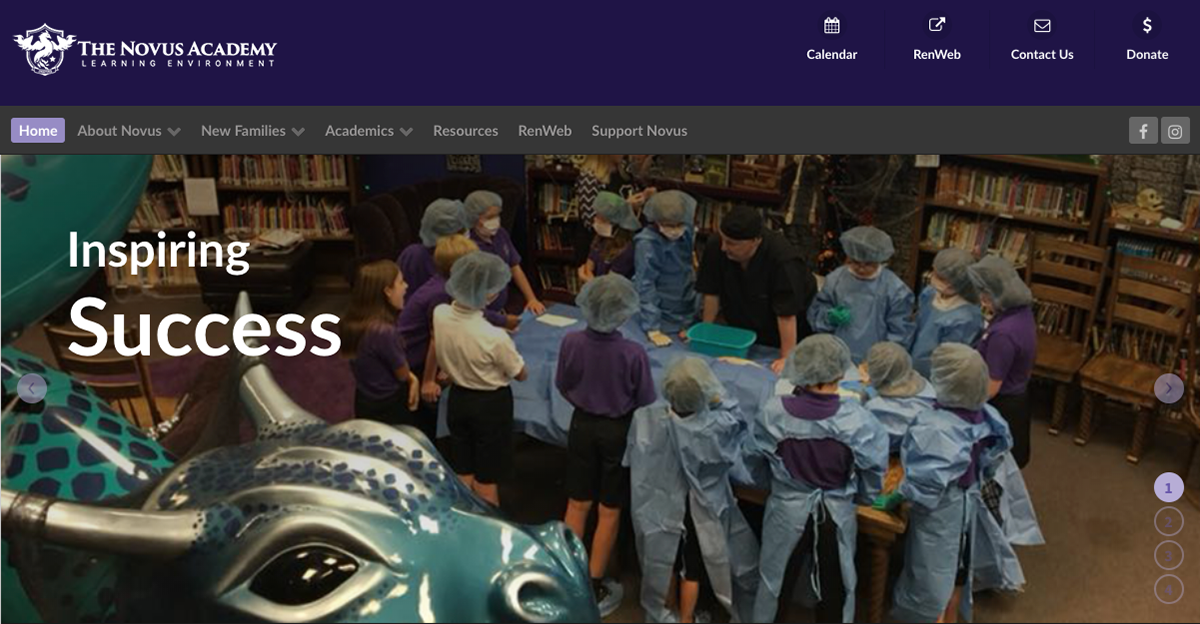Click the RenWeb link in navigation bar
The image size is (1200, 624).
(545, 131)
